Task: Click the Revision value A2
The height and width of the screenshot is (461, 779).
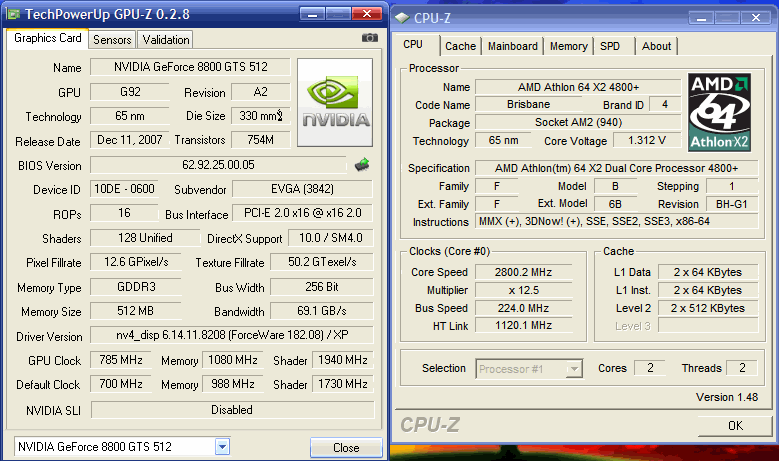Action: coord(261,92)
